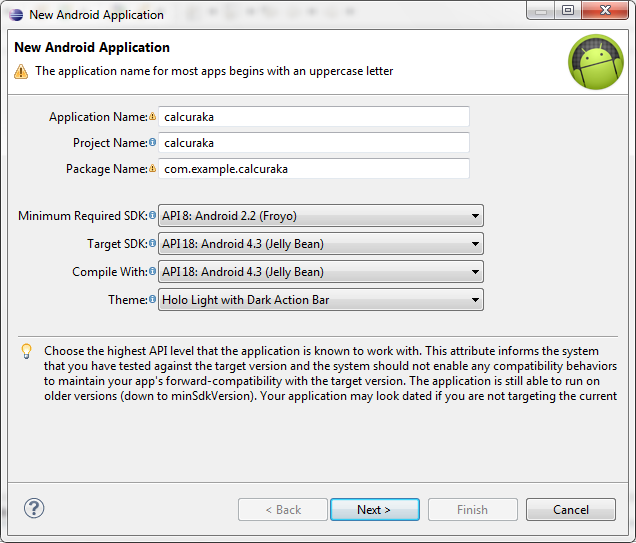Focus the Project Name input field
This screenshot has width=636, height=543.
314,143
